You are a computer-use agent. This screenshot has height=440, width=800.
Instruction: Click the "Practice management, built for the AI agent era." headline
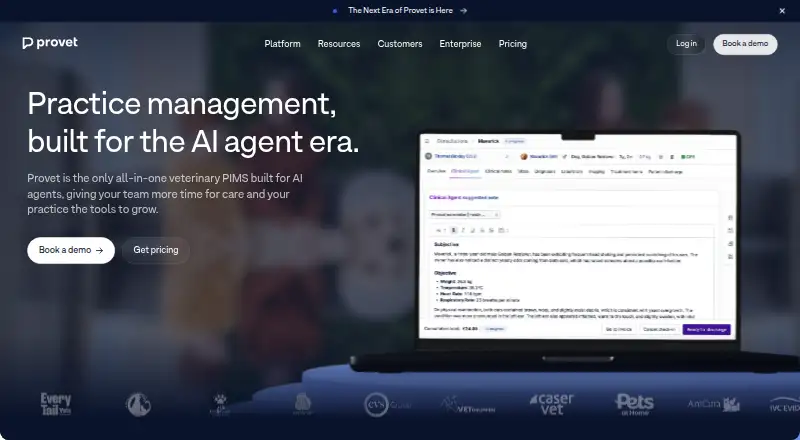pyautogui.click(x=193, y=123)
